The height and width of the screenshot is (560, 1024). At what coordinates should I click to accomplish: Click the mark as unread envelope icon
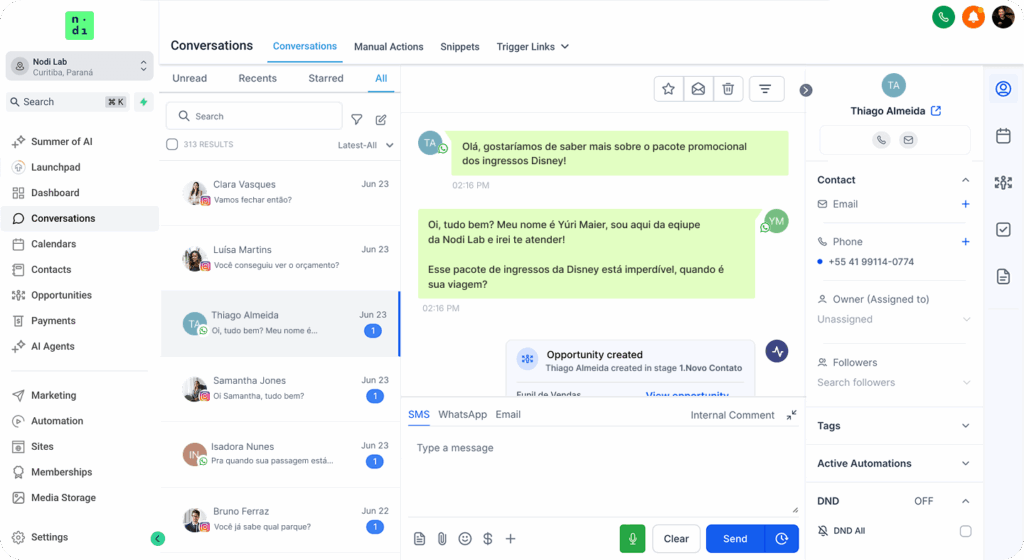tap(698, 89)
